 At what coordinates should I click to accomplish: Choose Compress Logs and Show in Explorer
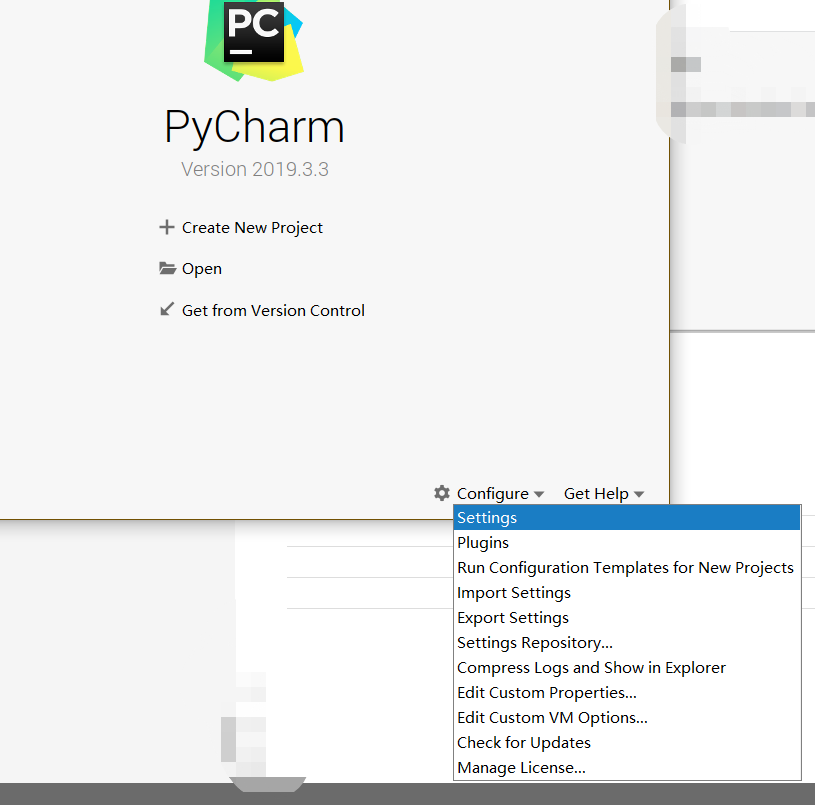(x=591, y=667)
